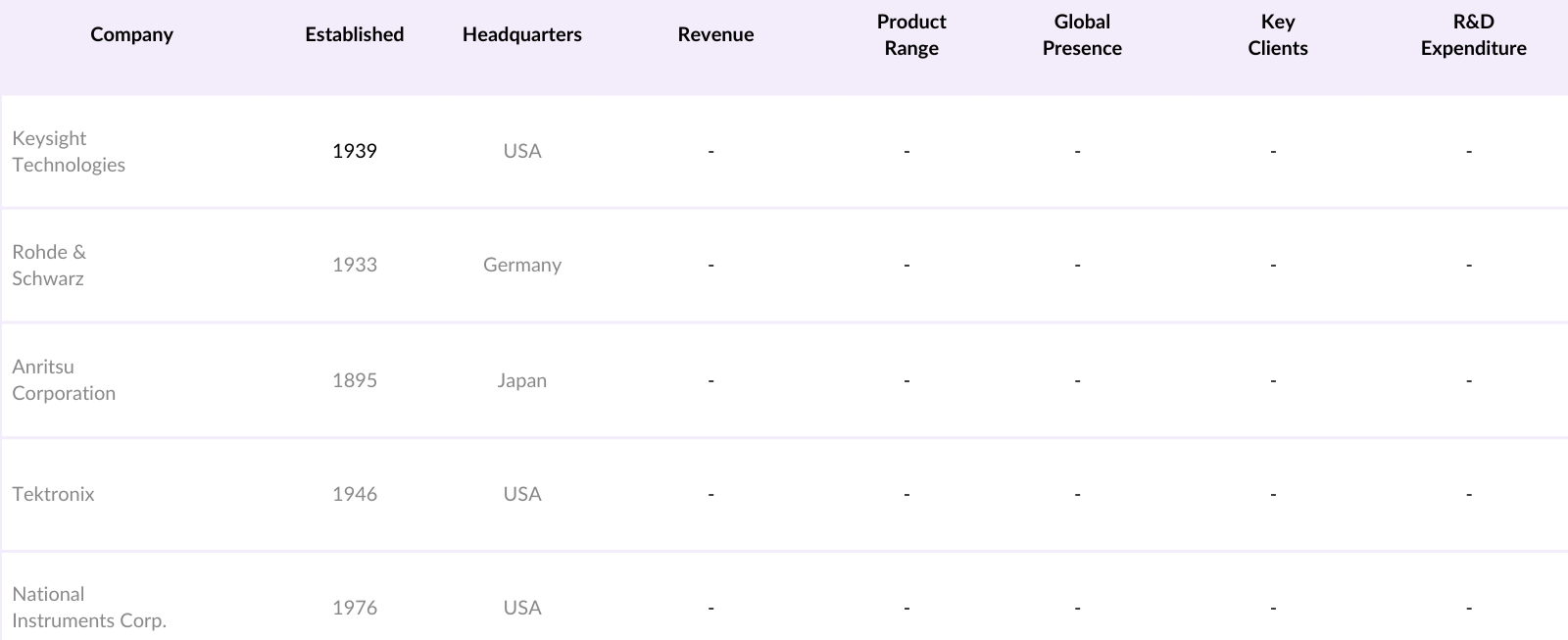
Task: Click the 1939 established year cell
Action: 354,151
